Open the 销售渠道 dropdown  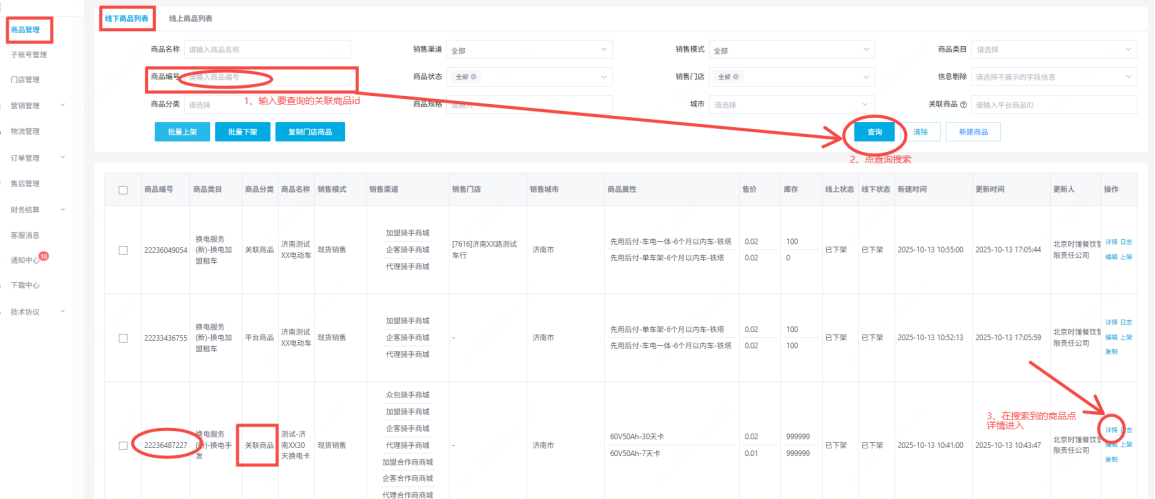pos(528,50)
